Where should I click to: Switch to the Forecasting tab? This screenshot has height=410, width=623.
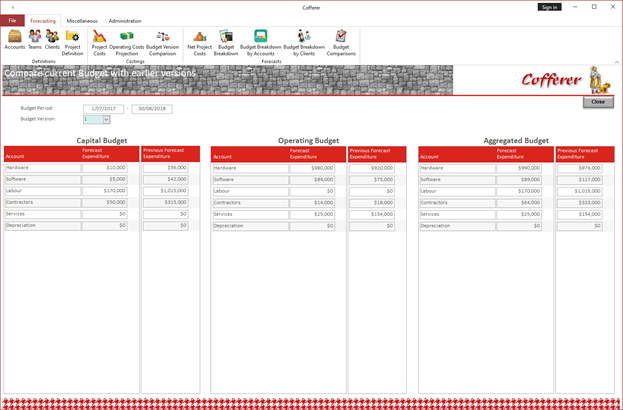[43, 21]
